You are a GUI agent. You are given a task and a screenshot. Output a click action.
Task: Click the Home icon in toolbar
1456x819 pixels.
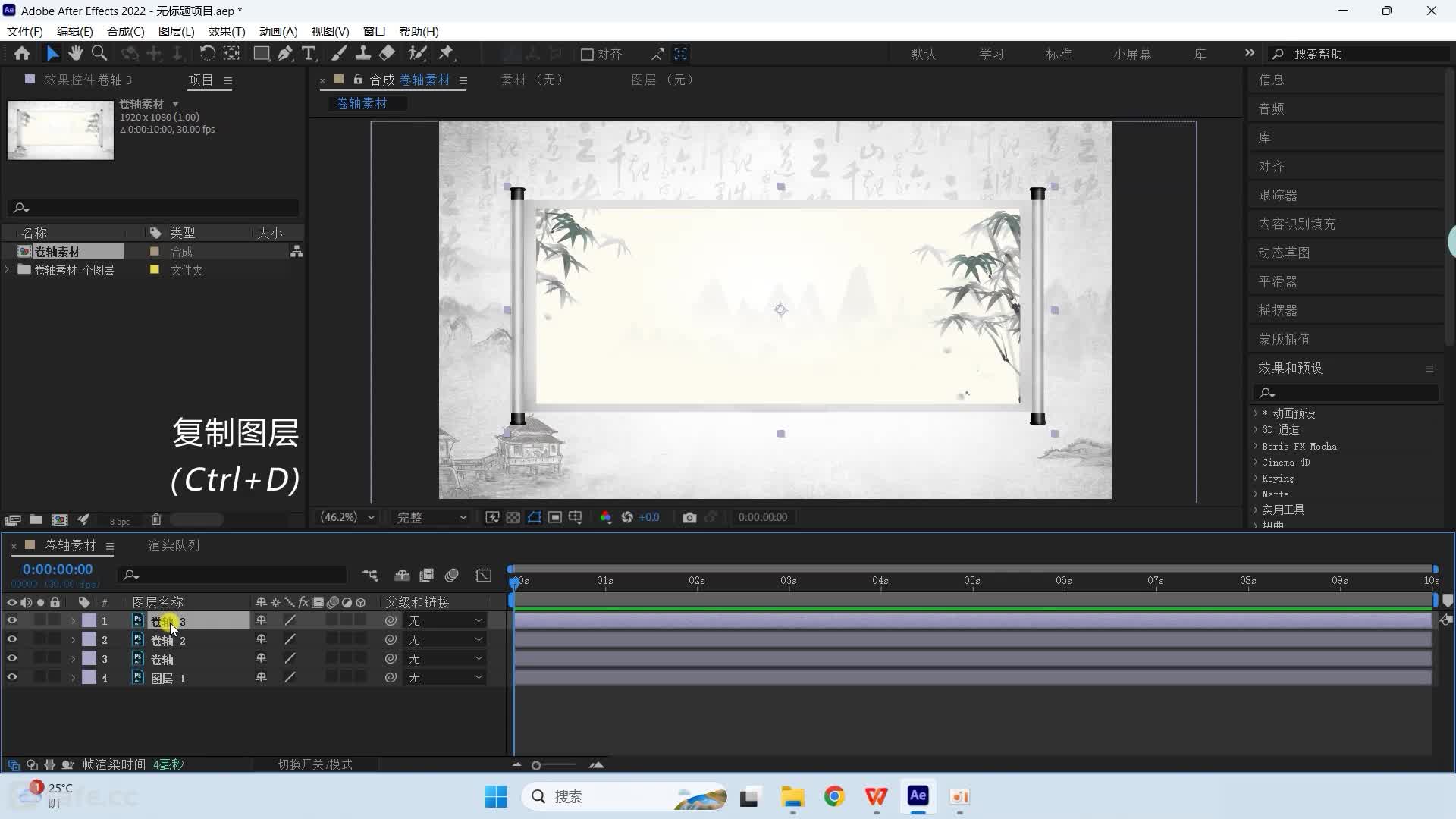(22, 53)
